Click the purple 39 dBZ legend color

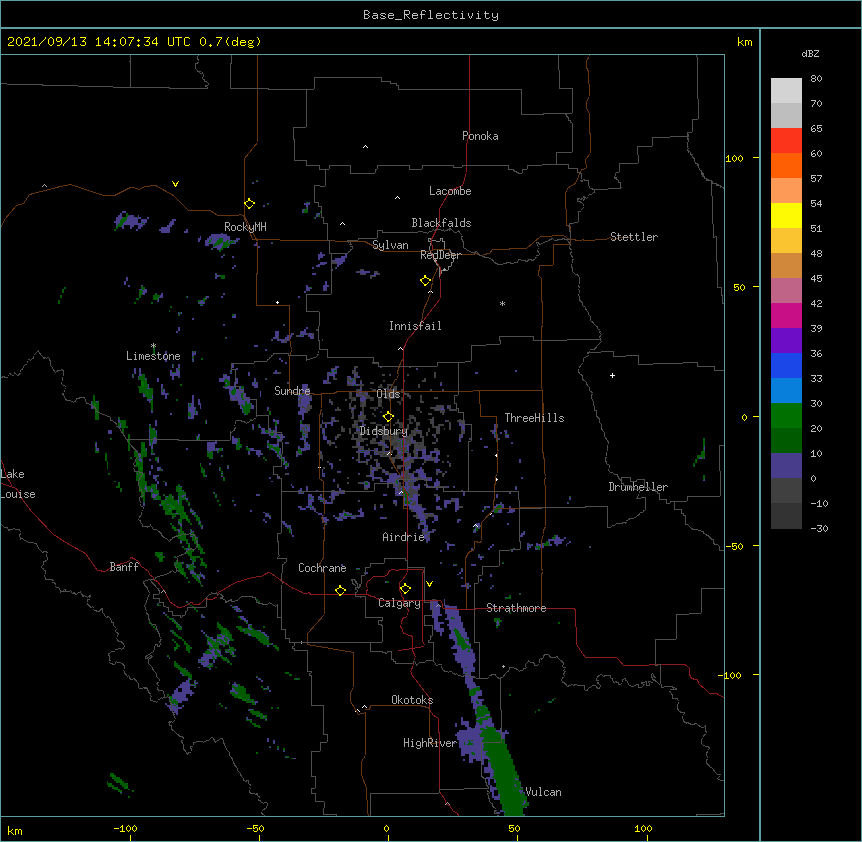(x=786, y=340)
